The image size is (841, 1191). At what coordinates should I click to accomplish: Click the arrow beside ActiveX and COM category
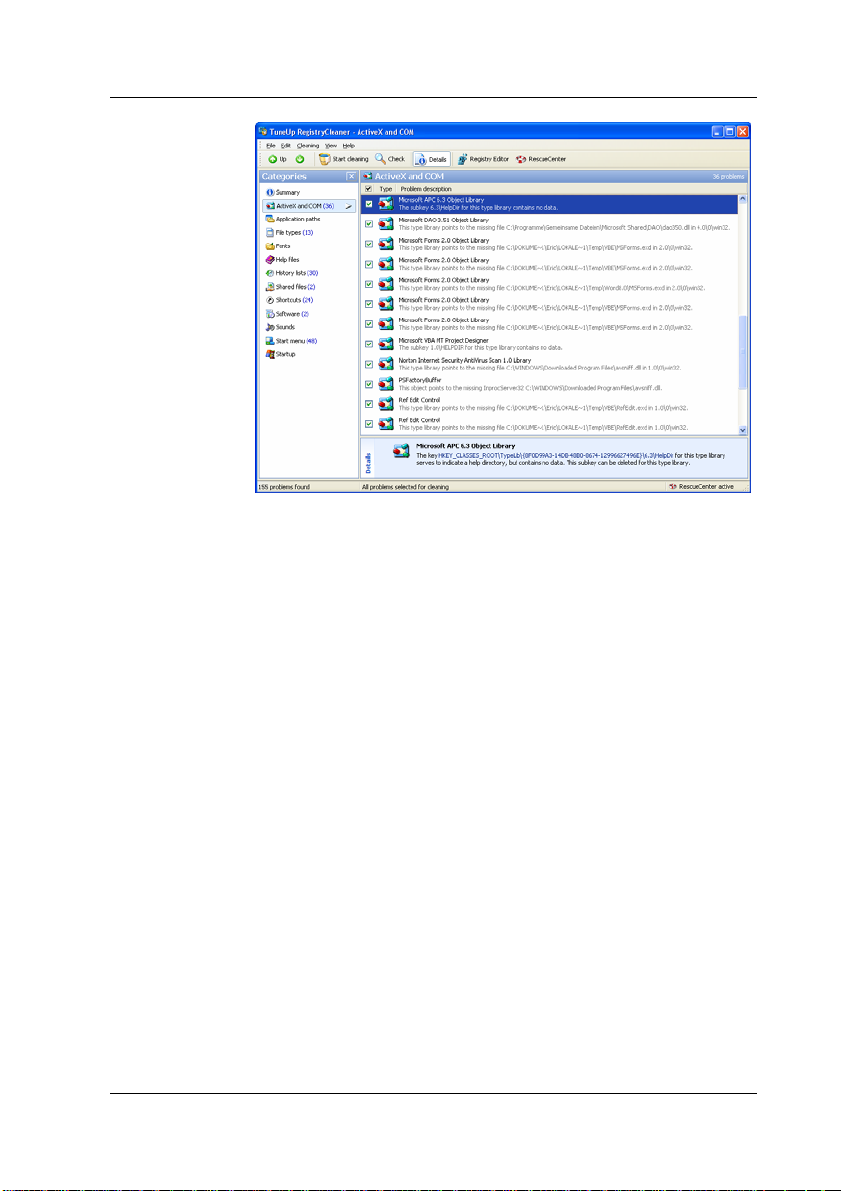349,206
